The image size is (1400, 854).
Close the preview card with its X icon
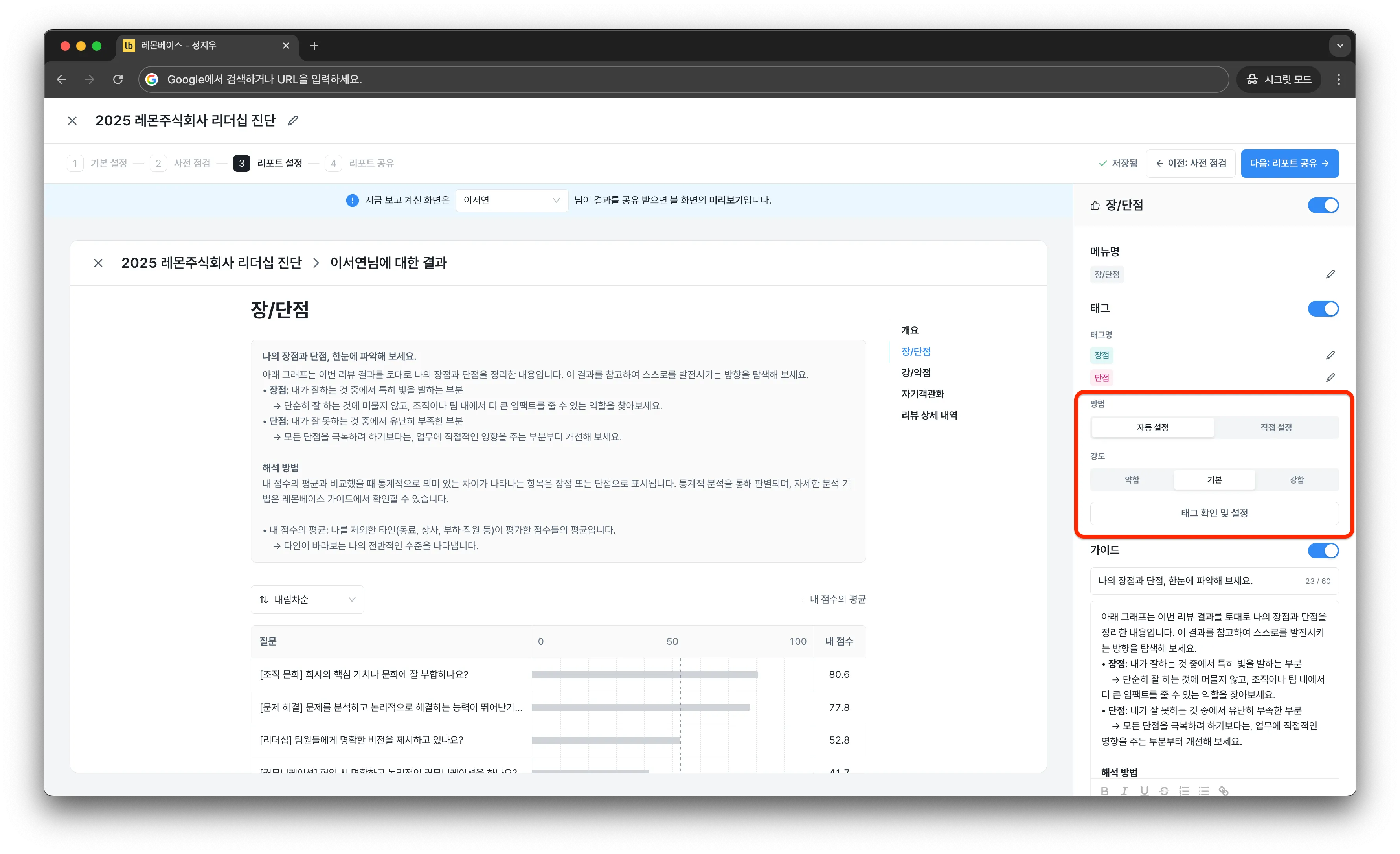tap(98, 263)
